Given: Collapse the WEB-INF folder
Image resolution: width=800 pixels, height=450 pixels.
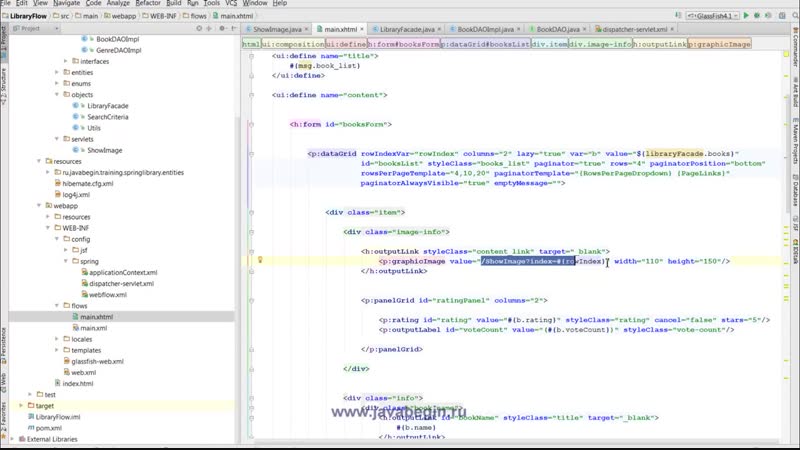Looking at the screenshot, I should point(48,228).
